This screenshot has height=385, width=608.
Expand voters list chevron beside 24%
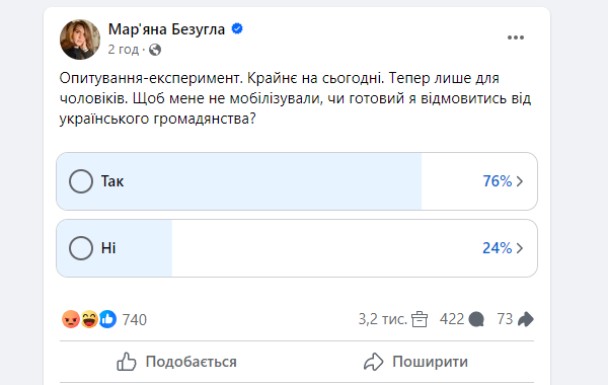click(x=520, y=248)
